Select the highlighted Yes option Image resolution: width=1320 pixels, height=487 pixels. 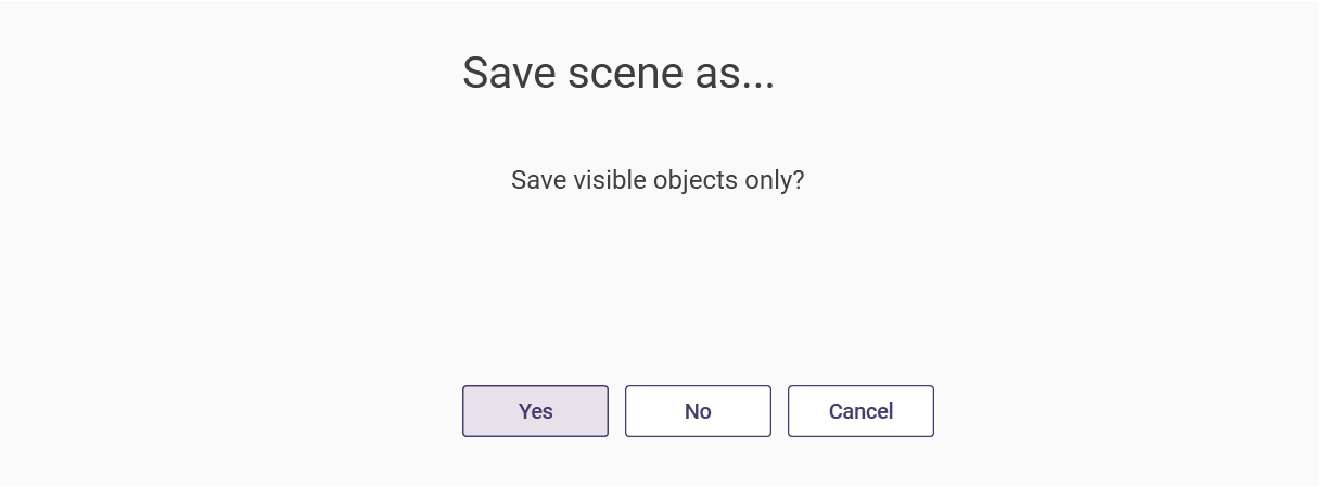pyautogui.click(x=535, y=411)
